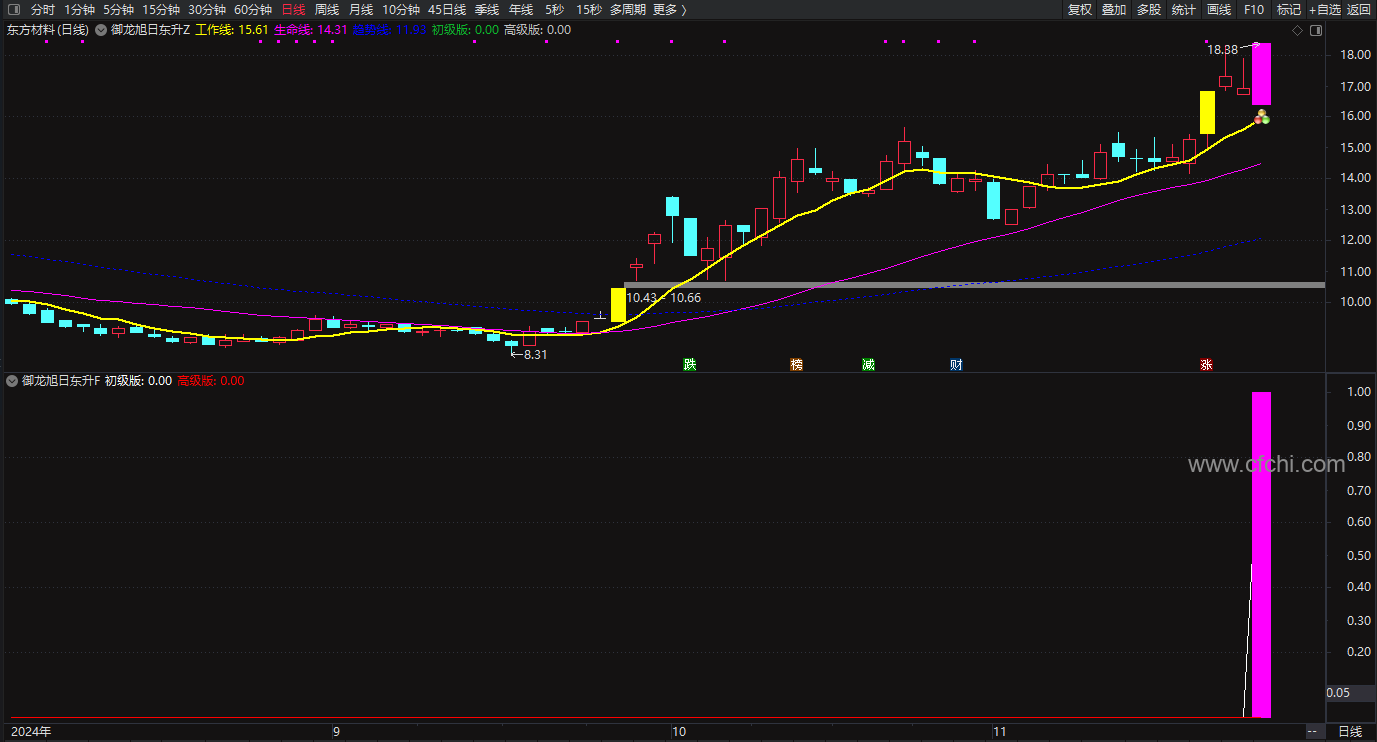Click the 复权 button

tap(1080, 9)
